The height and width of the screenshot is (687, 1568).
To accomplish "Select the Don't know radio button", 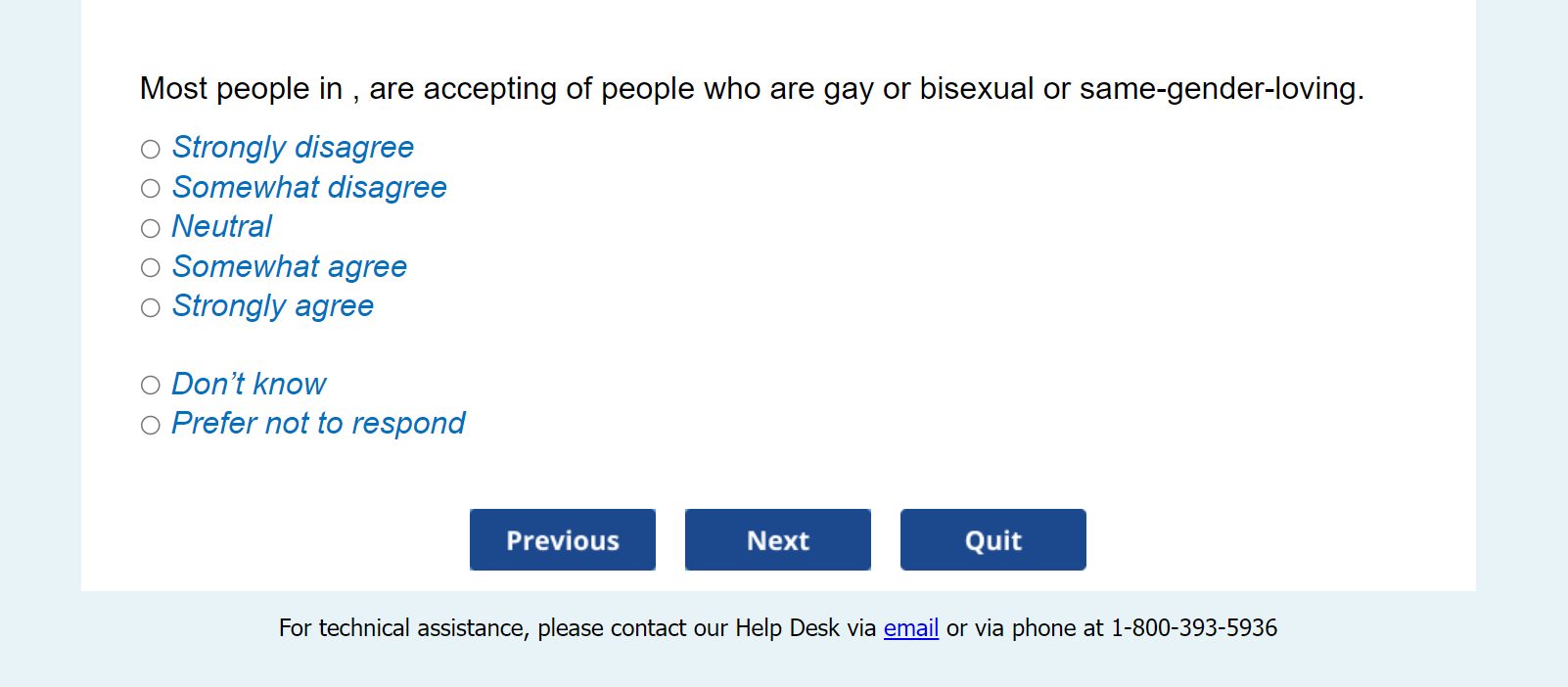I will point(150,385).
